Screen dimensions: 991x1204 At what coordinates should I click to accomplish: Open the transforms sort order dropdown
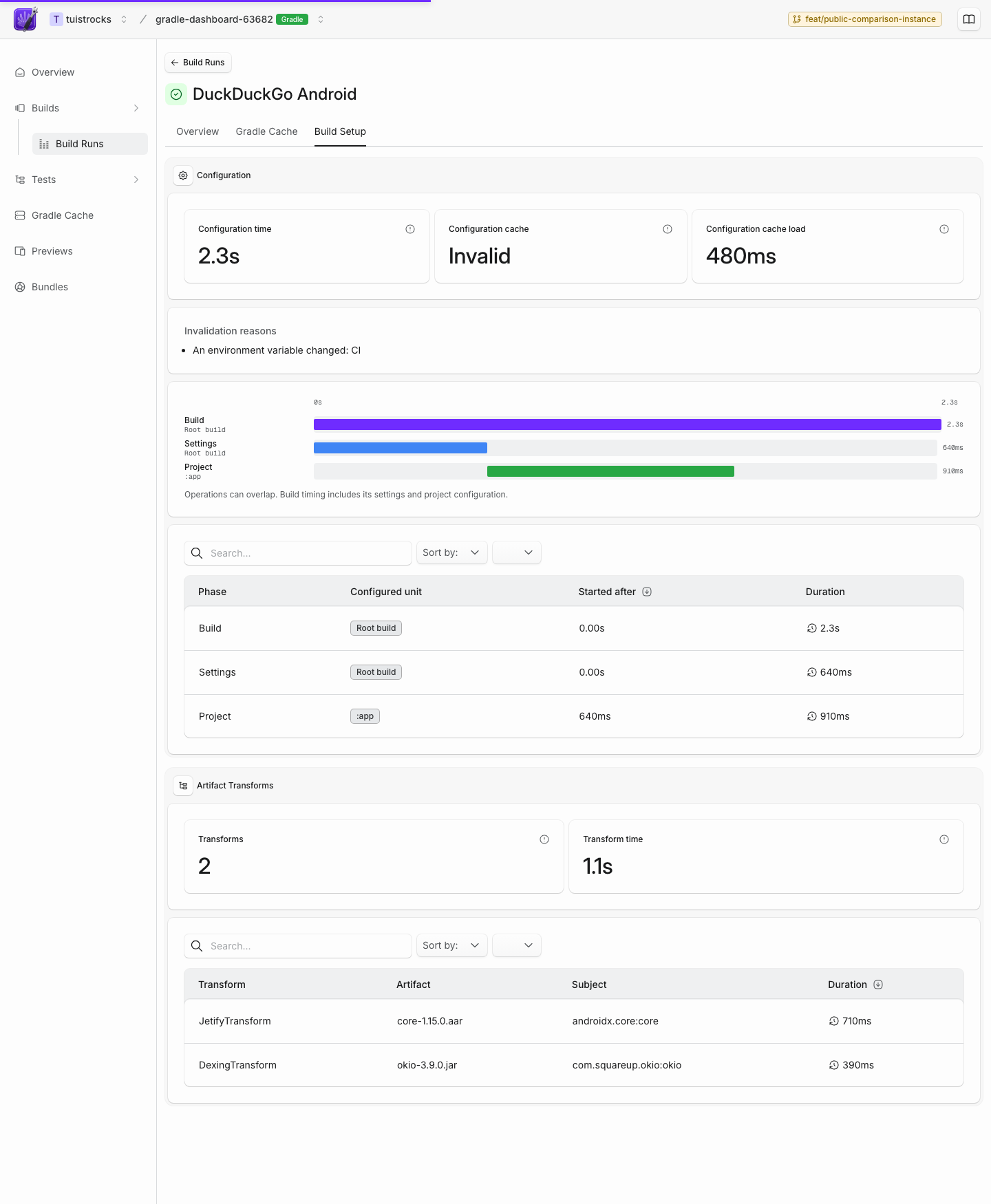(x=517, y=945)
